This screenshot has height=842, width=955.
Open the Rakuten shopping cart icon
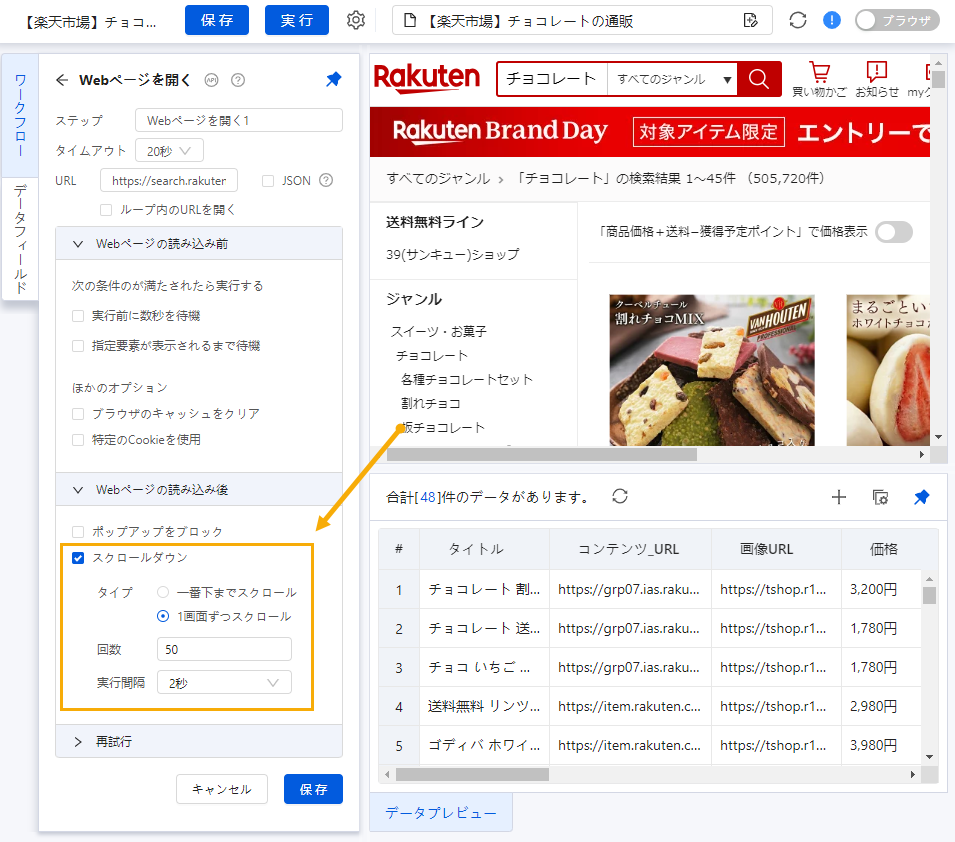click(820, 79)
